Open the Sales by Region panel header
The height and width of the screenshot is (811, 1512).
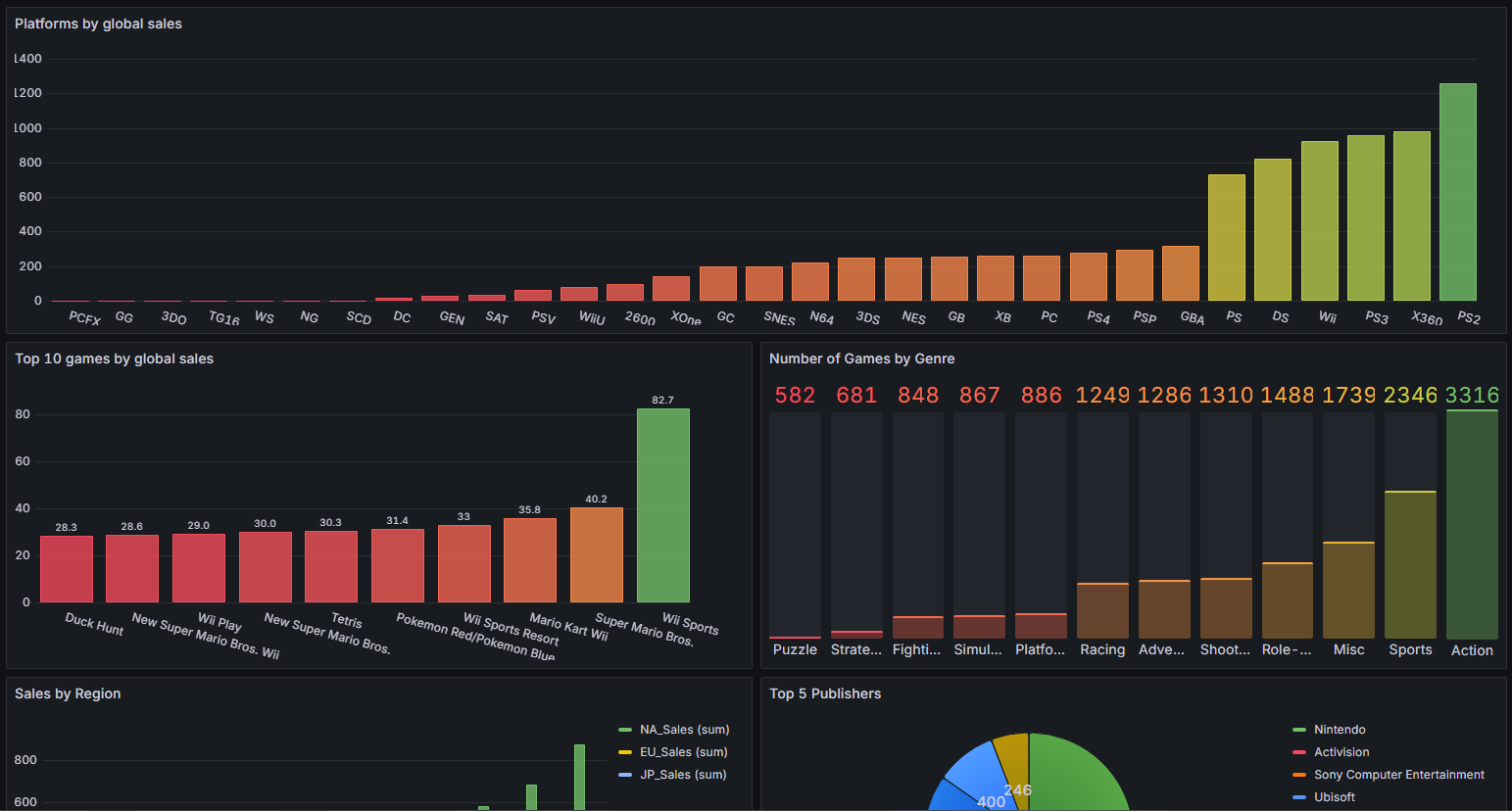pos(68,693)
